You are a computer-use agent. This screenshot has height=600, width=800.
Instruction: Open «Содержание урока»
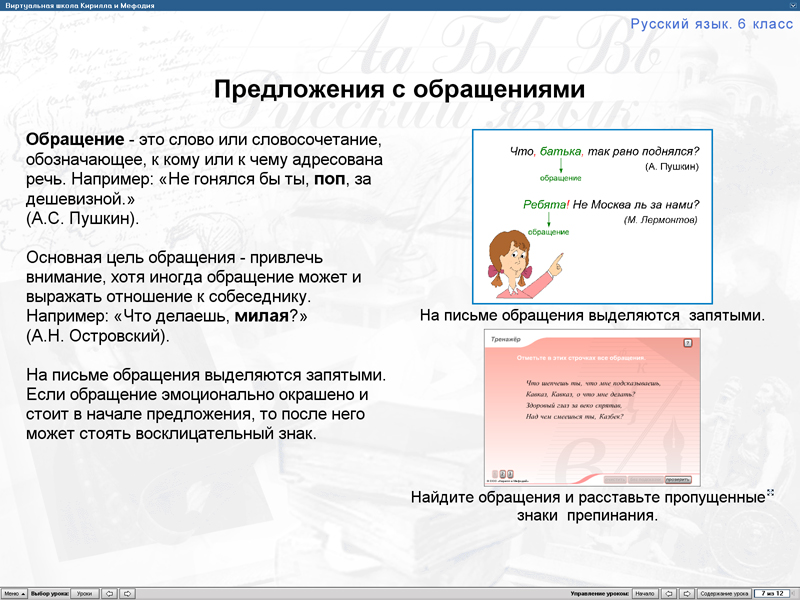tap(725, 592)
